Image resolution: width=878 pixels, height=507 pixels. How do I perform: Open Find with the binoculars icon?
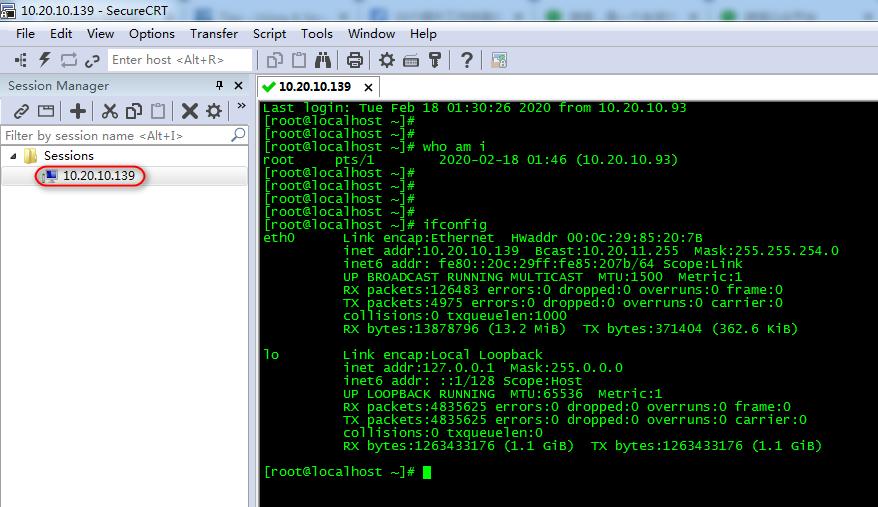coord(323,60)
